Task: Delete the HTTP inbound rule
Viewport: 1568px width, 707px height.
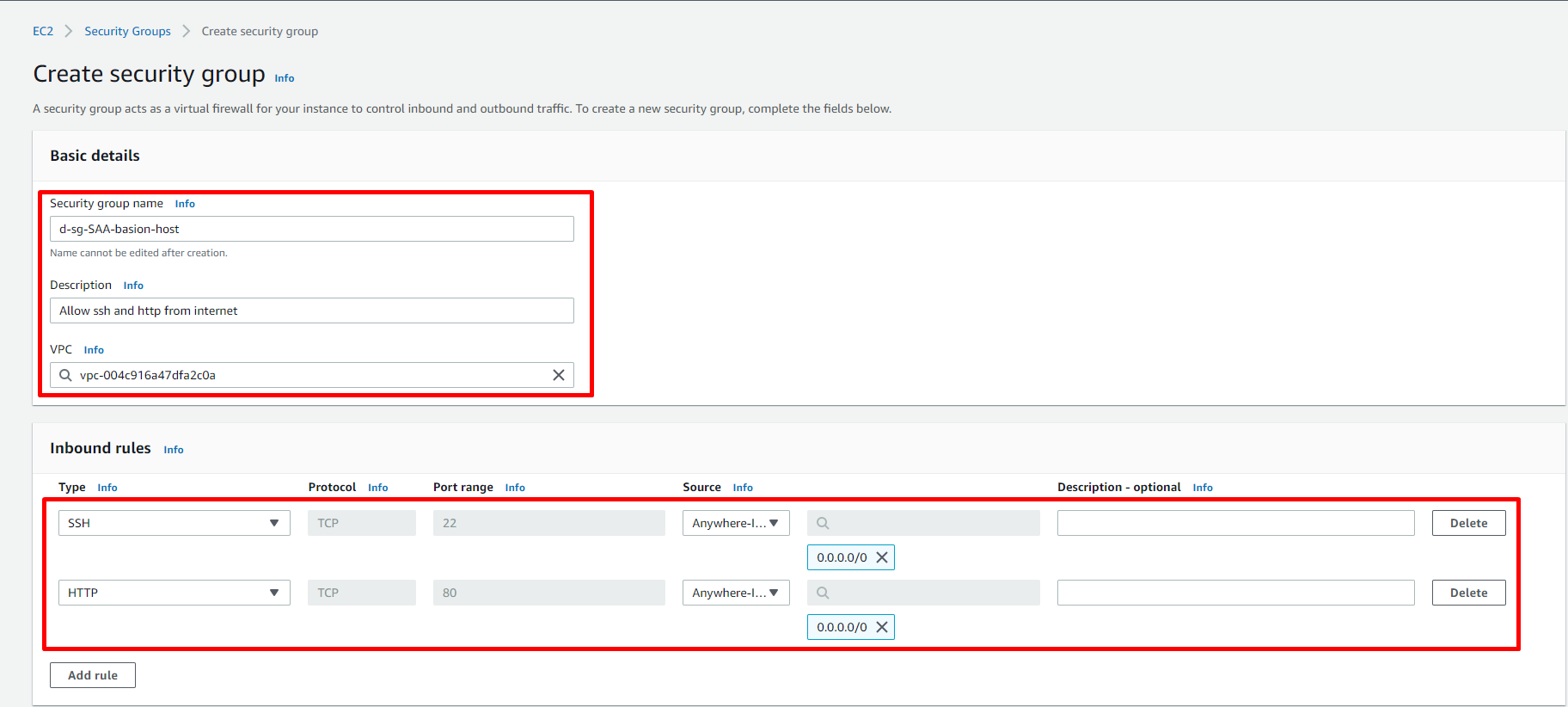Action: [x=1468, y=593]
